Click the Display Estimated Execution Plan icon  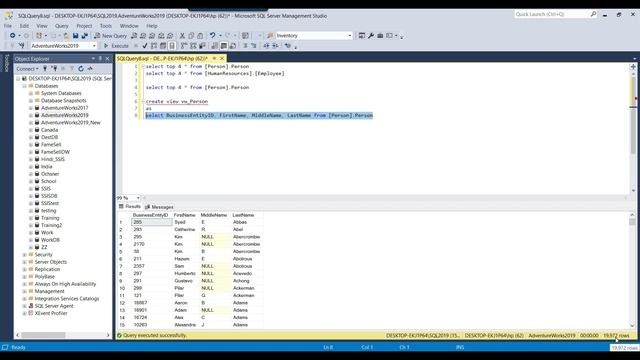(x=154, y=46)
